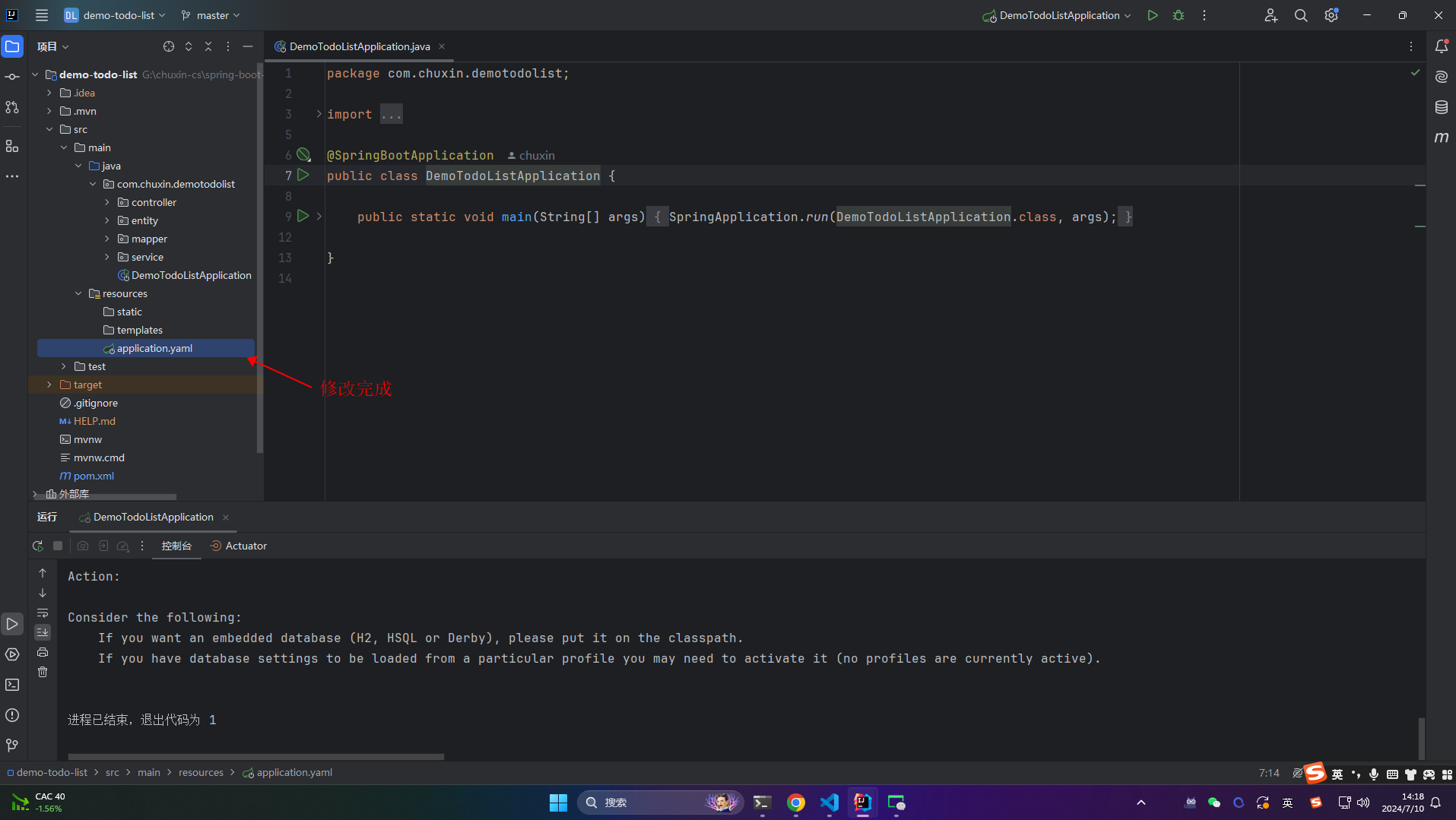The image size is (1456, 820).
Task: Click project tree horizontal scrollbar
Action: [106, 497]
